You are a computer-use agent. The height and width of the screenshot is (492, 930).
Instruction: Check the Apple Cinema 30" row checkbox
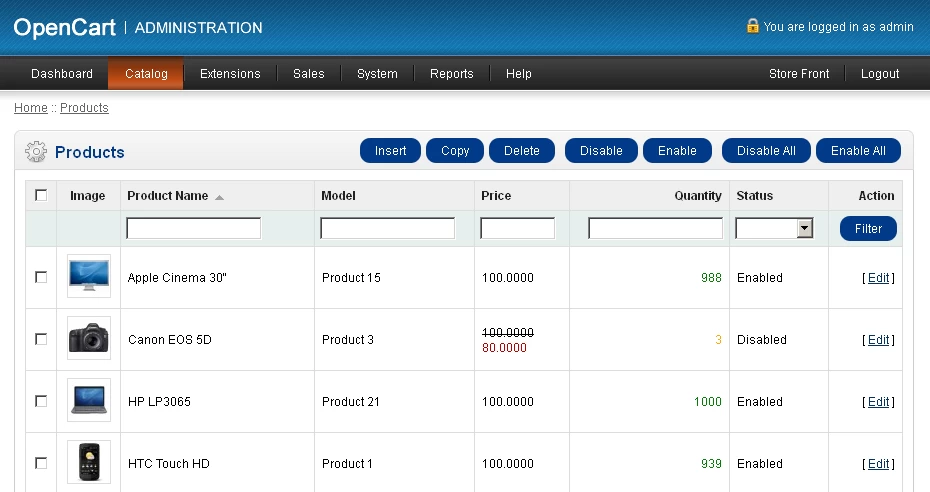tap(41, 277)
